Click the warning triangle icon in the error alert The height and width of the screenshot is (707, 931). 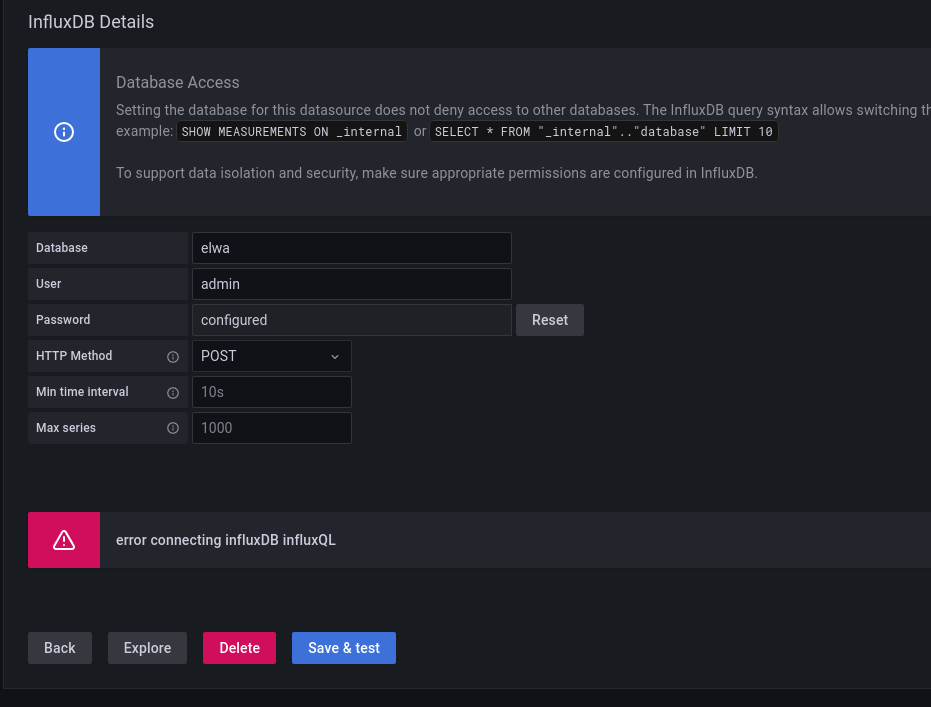click(x=64, y=540)
